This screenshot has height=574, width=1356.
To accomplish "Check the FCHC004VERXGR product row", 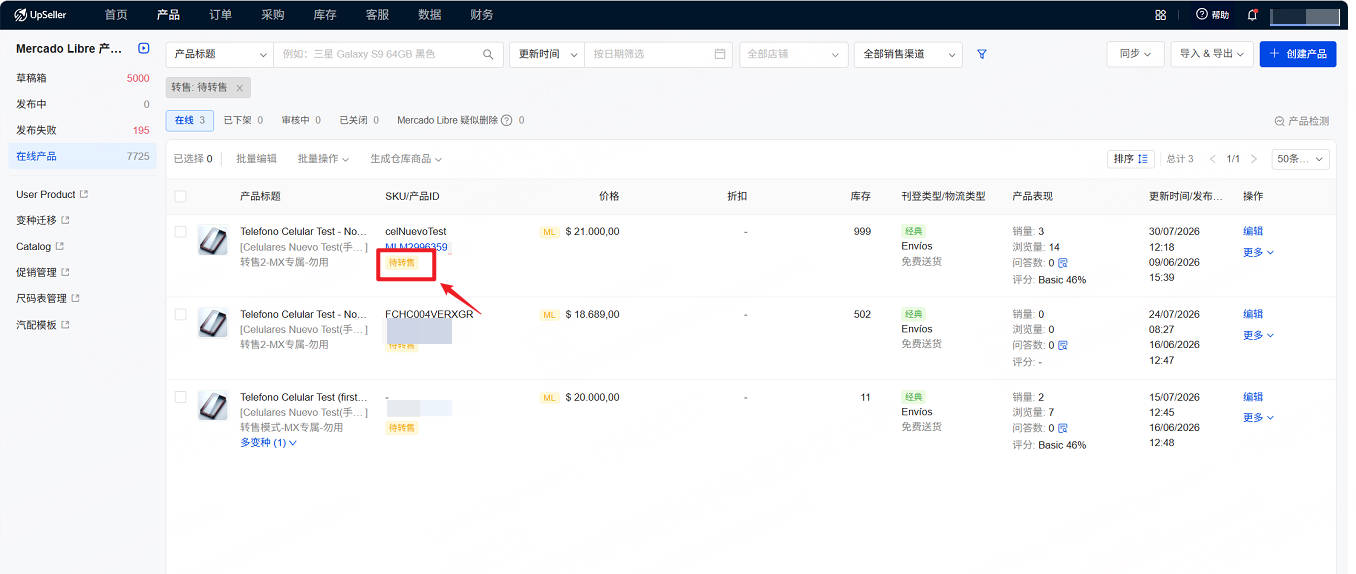I will (180, 314).
